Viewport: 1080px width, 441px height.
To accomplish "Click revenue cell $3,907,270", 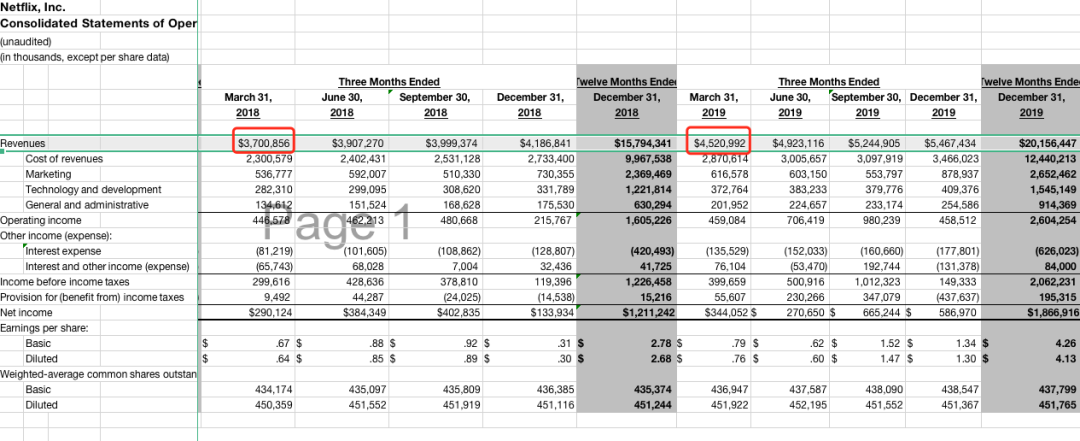I will point(357,143).
